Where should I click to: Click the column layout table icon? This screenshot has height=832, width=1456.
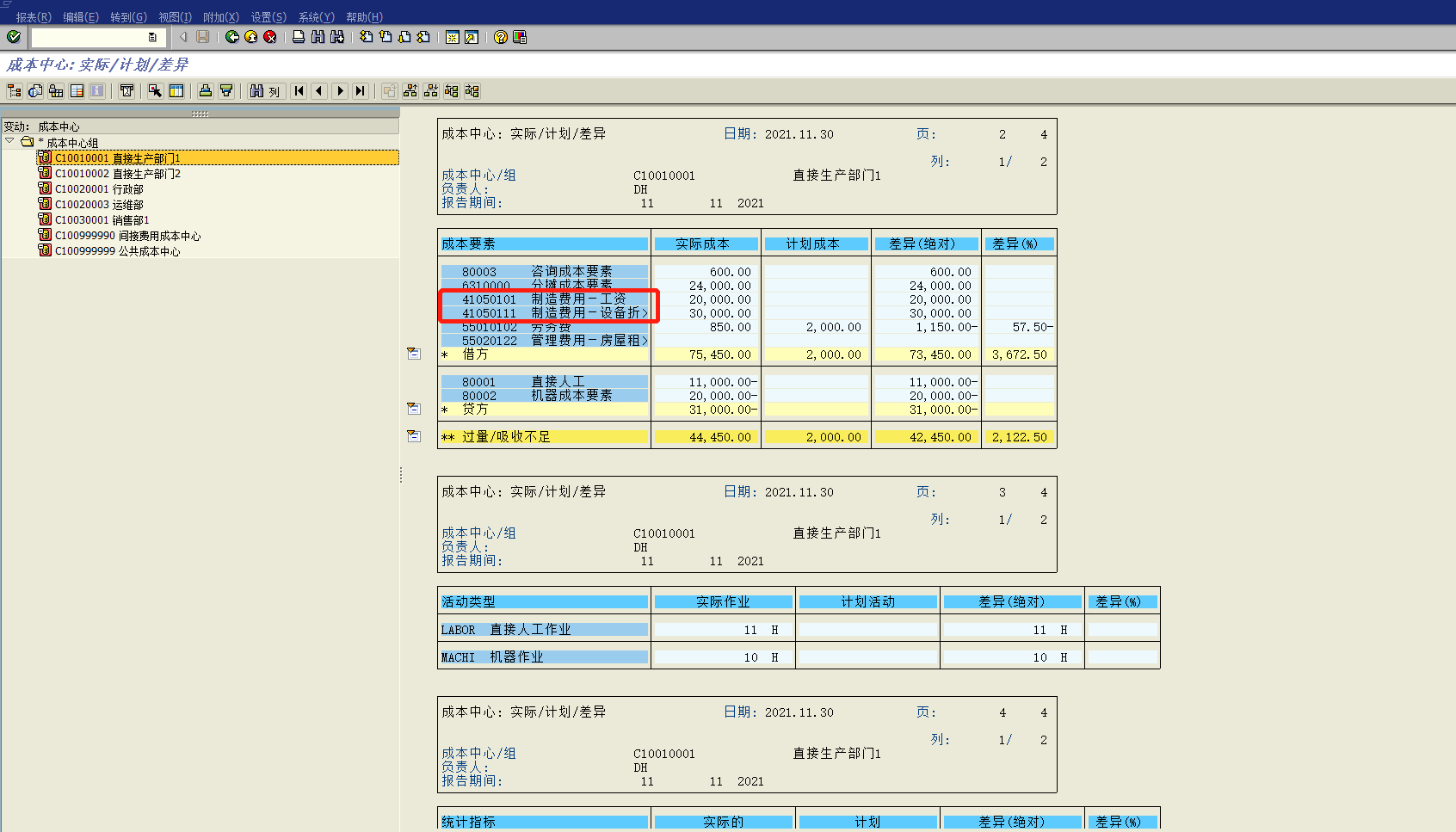pyautogui.click(x=176, y=91)
